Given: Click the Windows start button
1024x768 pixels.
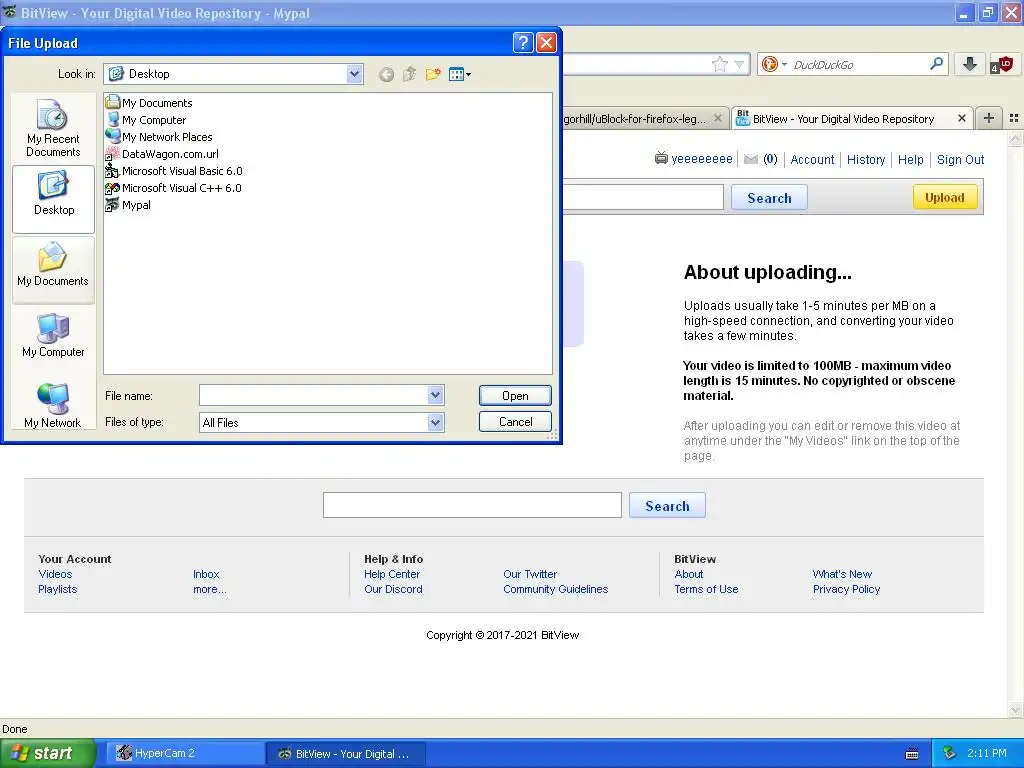Looking at the screenshot, I should (48, 754).
